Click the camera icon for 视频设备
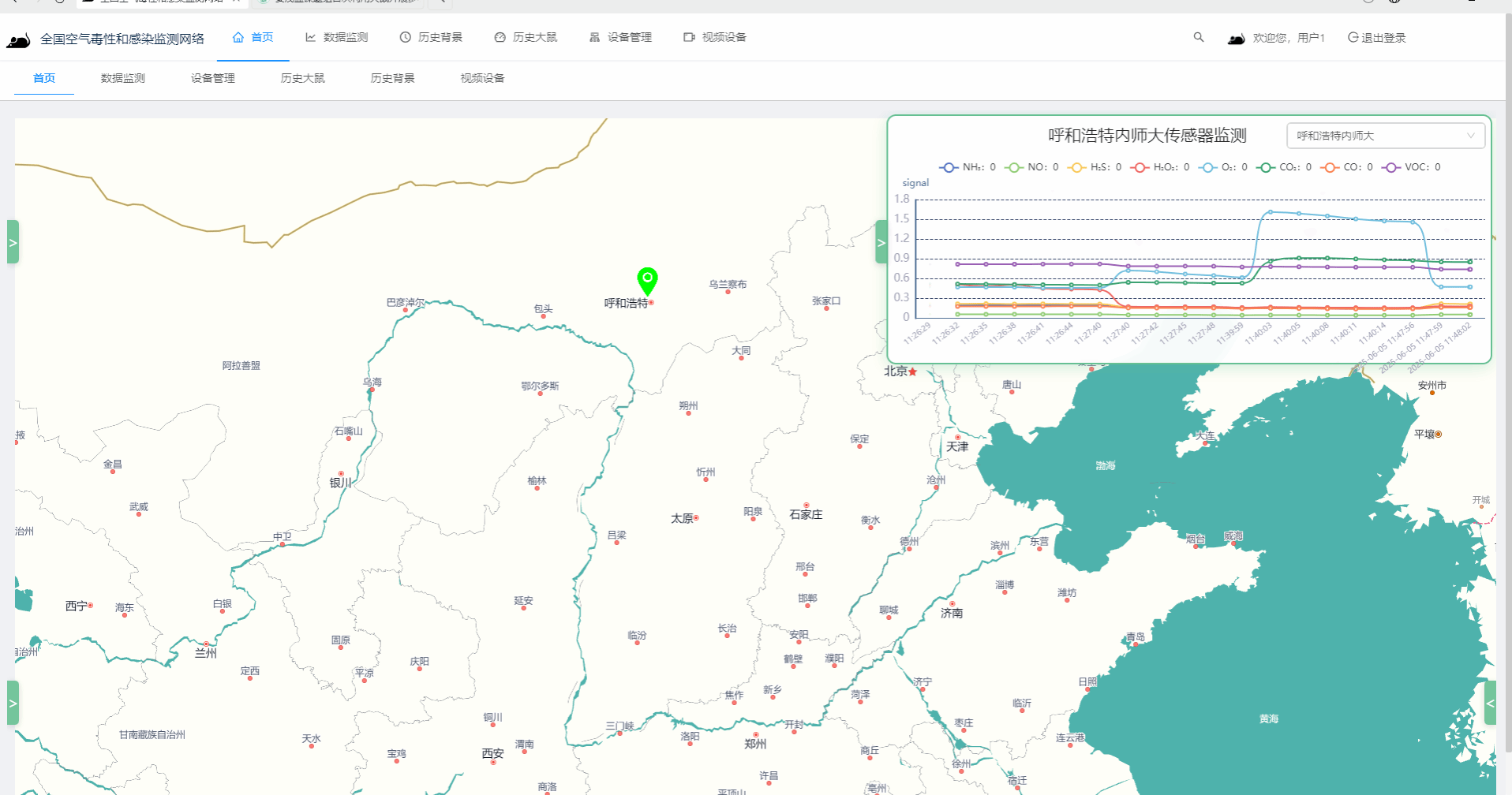The width and height of the screenshot is (1512, 795). click(x=689, y=37)
